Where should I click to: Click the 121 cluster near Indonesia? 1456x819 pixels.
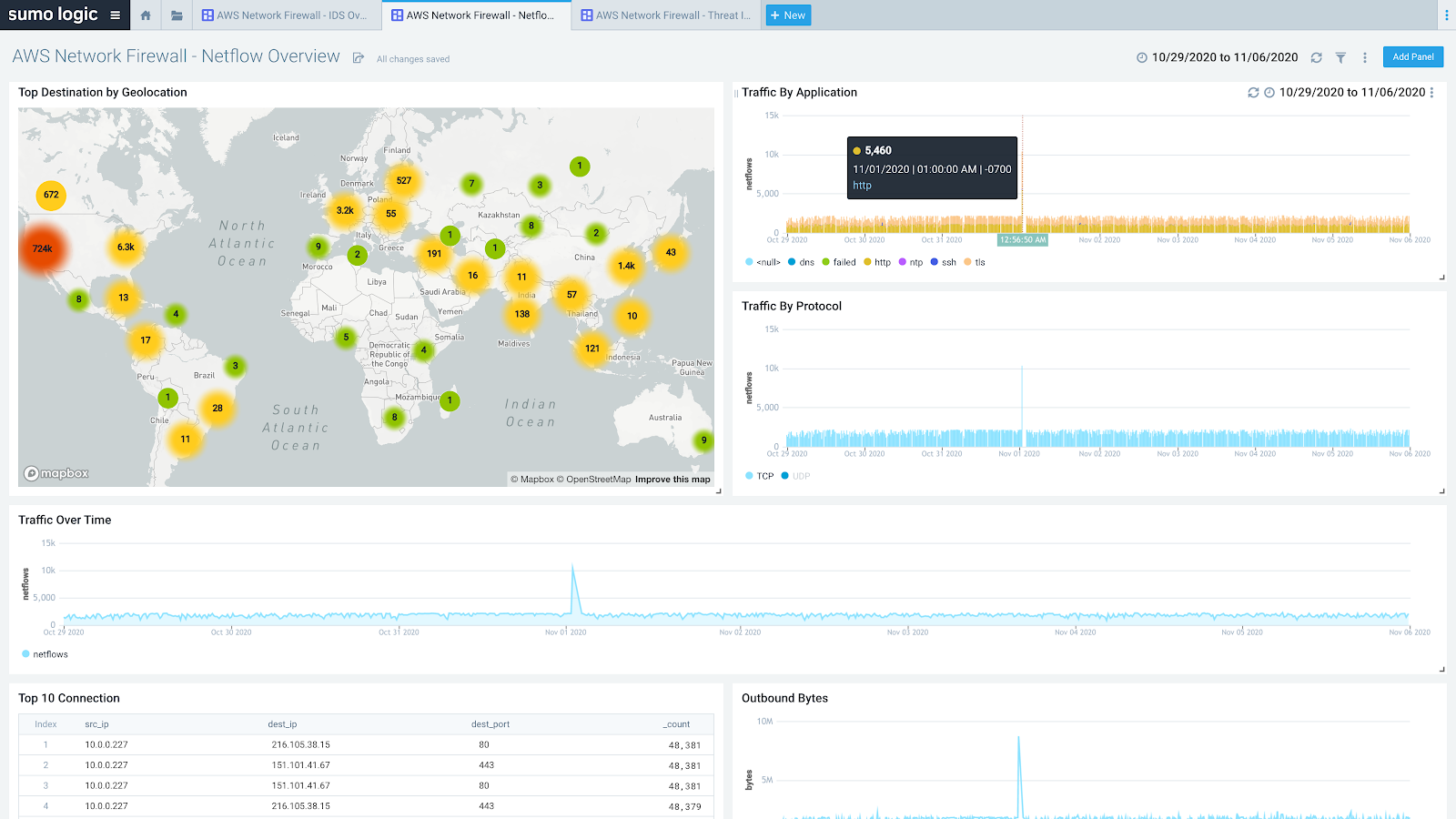click(592, 349)
